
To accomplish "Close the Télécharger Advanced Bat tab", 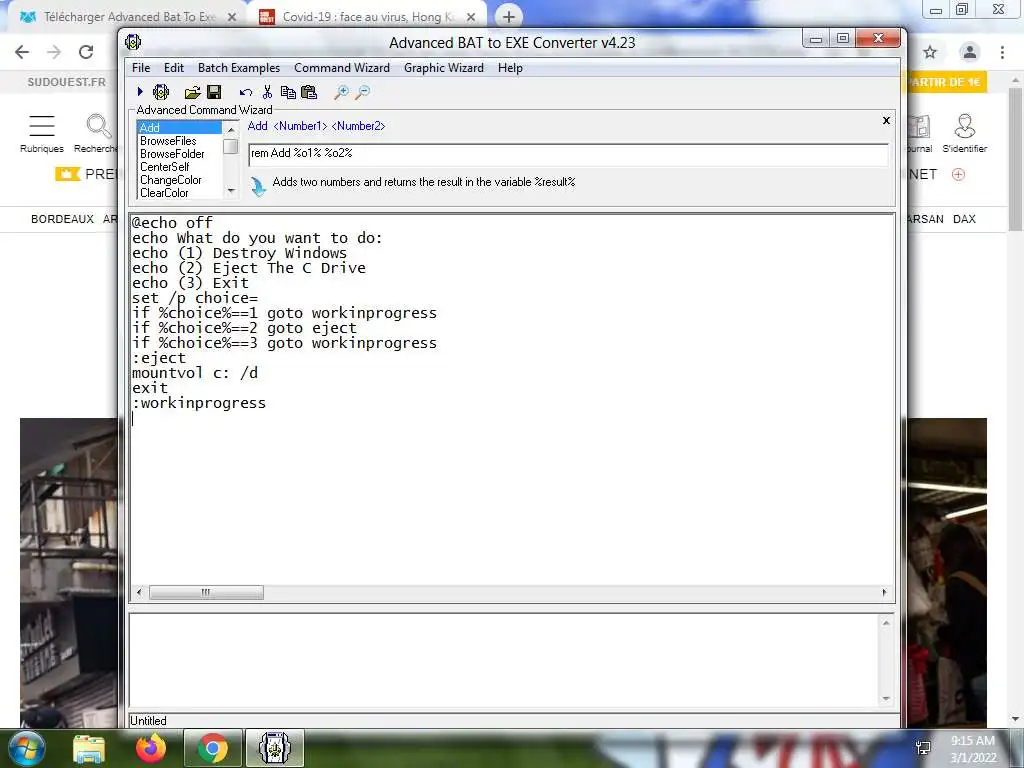I will (232, 18).
